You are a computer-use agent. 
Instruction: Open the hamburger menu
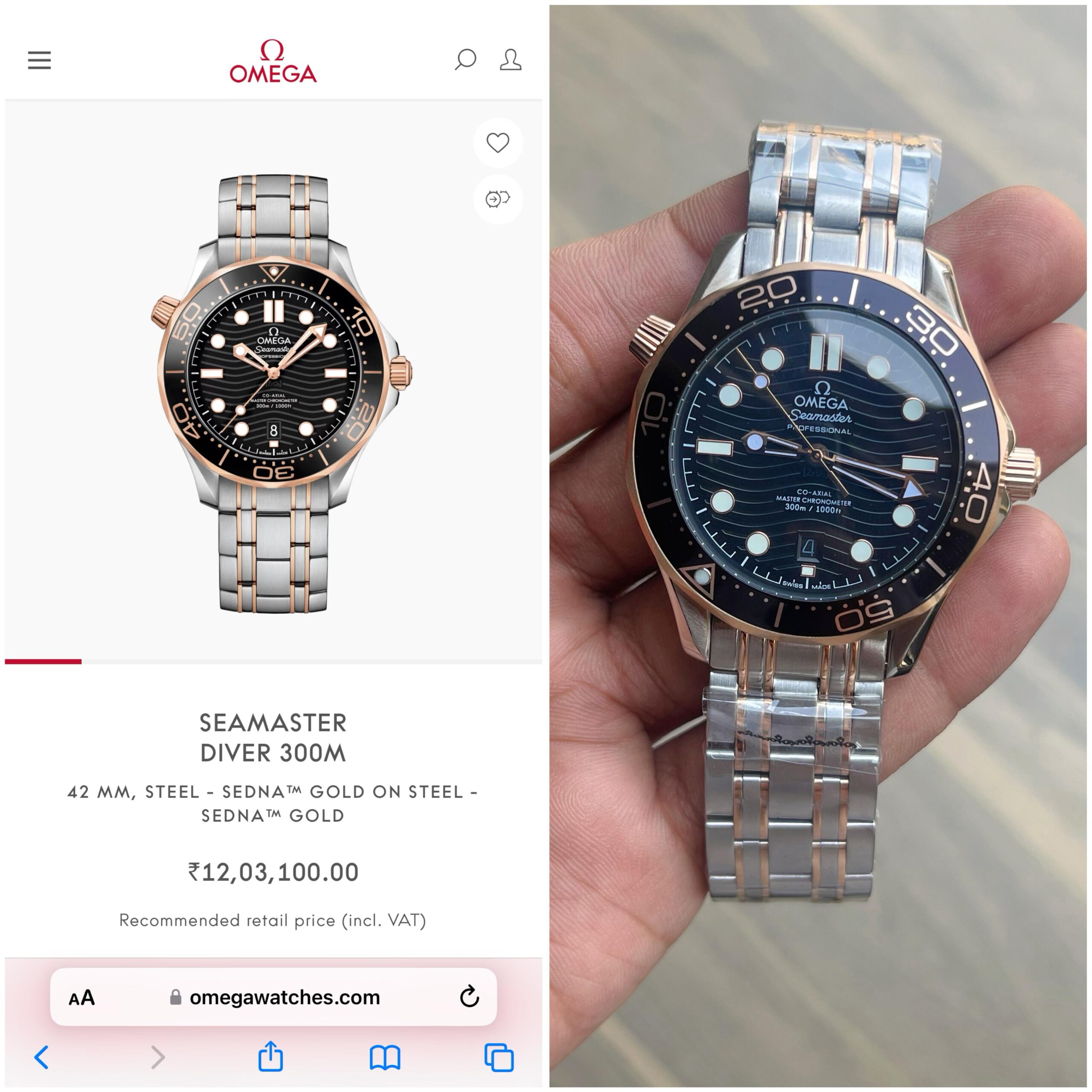pos(39,60)
